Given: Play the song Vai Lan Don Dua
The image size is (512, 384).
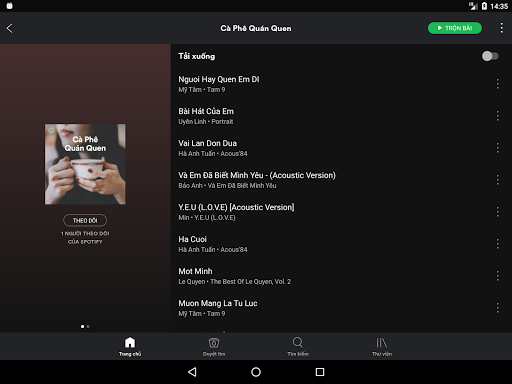Looking at the screenshot, I should 333,148.
